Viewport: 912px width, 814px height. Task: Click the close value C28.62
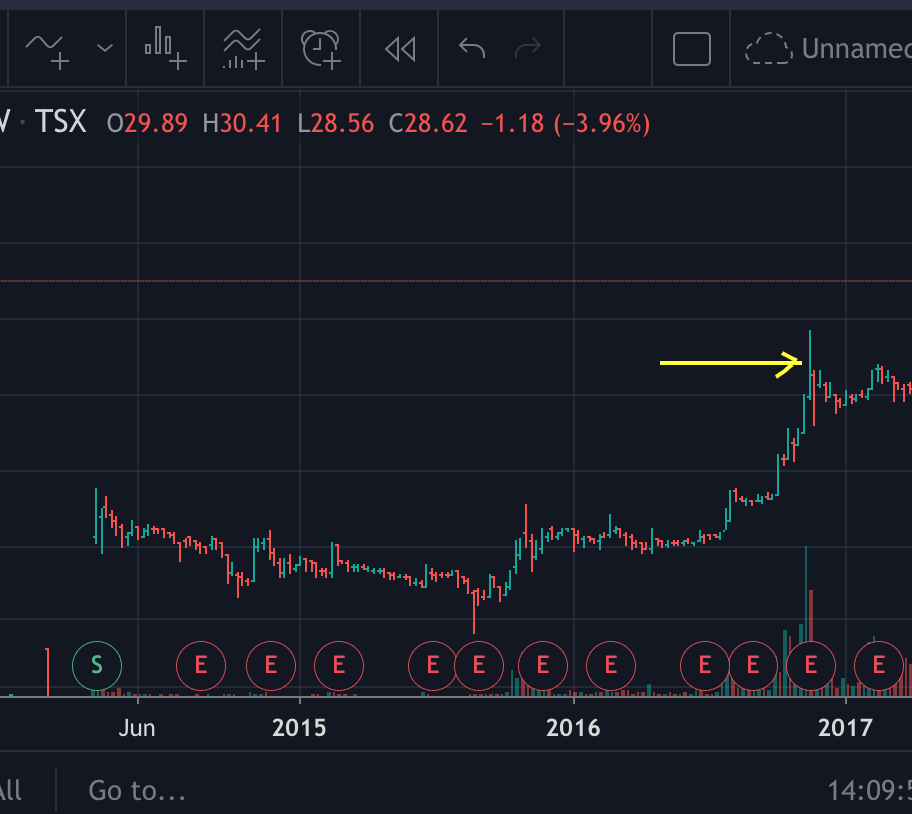click(x=428, y=123)
